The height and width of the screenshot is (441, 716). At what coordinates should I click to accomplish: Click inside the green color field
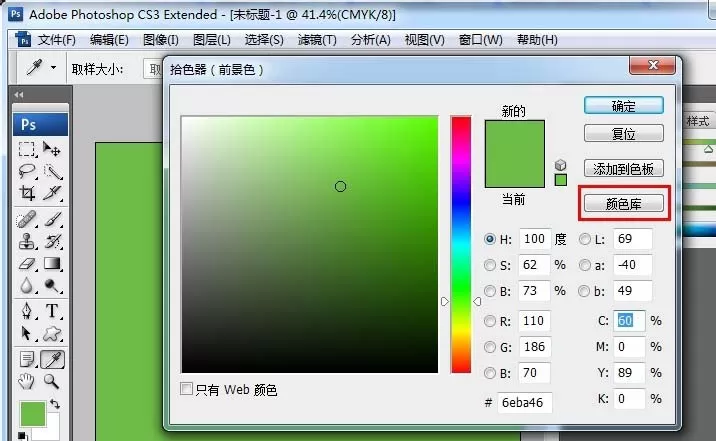point(310,244)
